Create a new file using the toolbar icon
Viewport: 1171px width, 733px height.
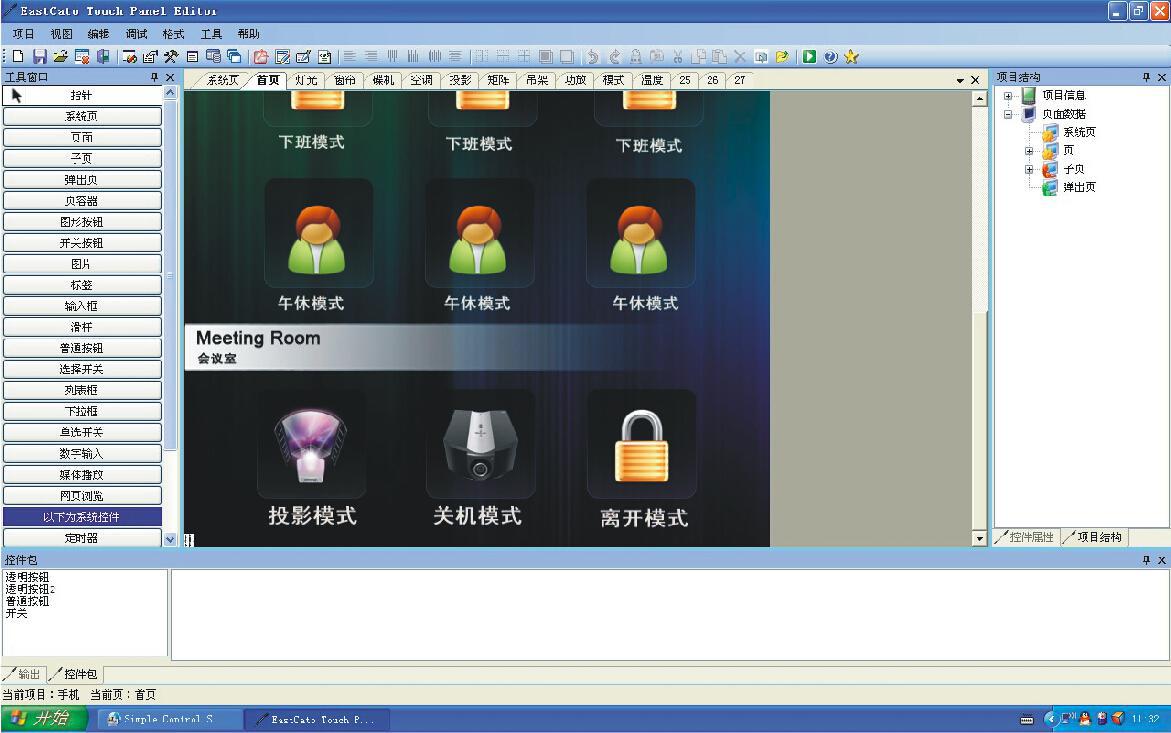click(19, 57)
